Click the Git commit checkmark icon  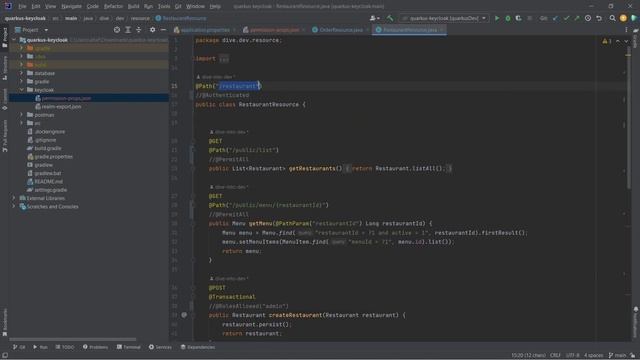coord(566,18)
